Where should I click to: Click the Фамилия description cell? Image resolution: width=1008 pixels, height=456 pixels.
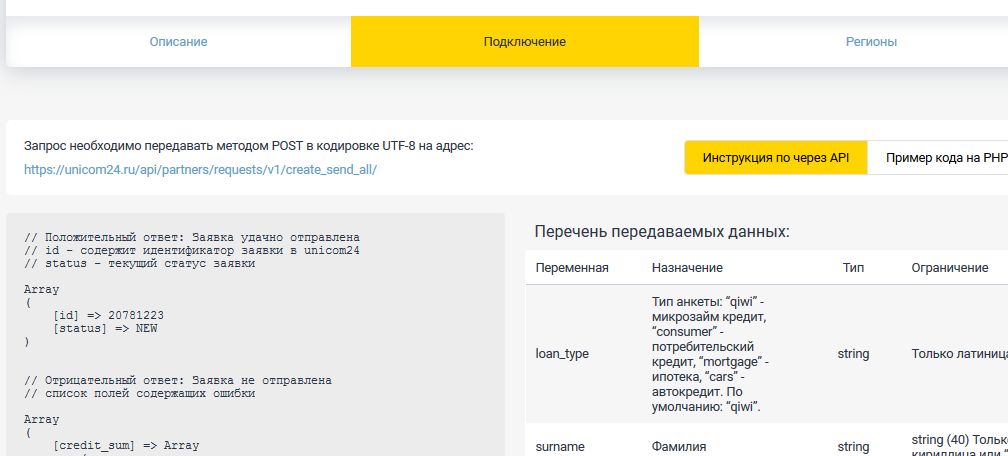(x=679, y=446)
